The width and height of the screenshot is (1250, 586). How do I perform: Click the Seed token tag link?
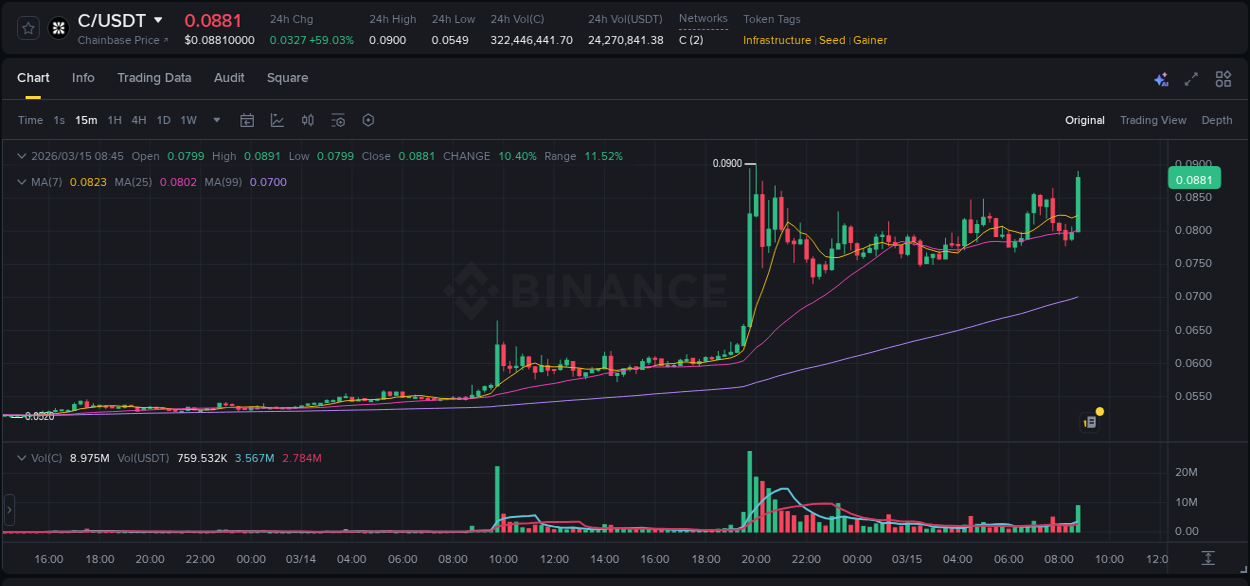pyautogui.click(x=832, y=40)
